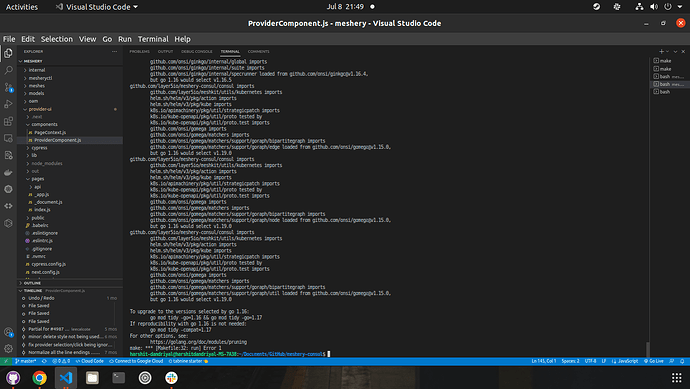Screen dimensions: 690x389
Task: Switch to the PROBLEMS tab
Action: (139, 51)
